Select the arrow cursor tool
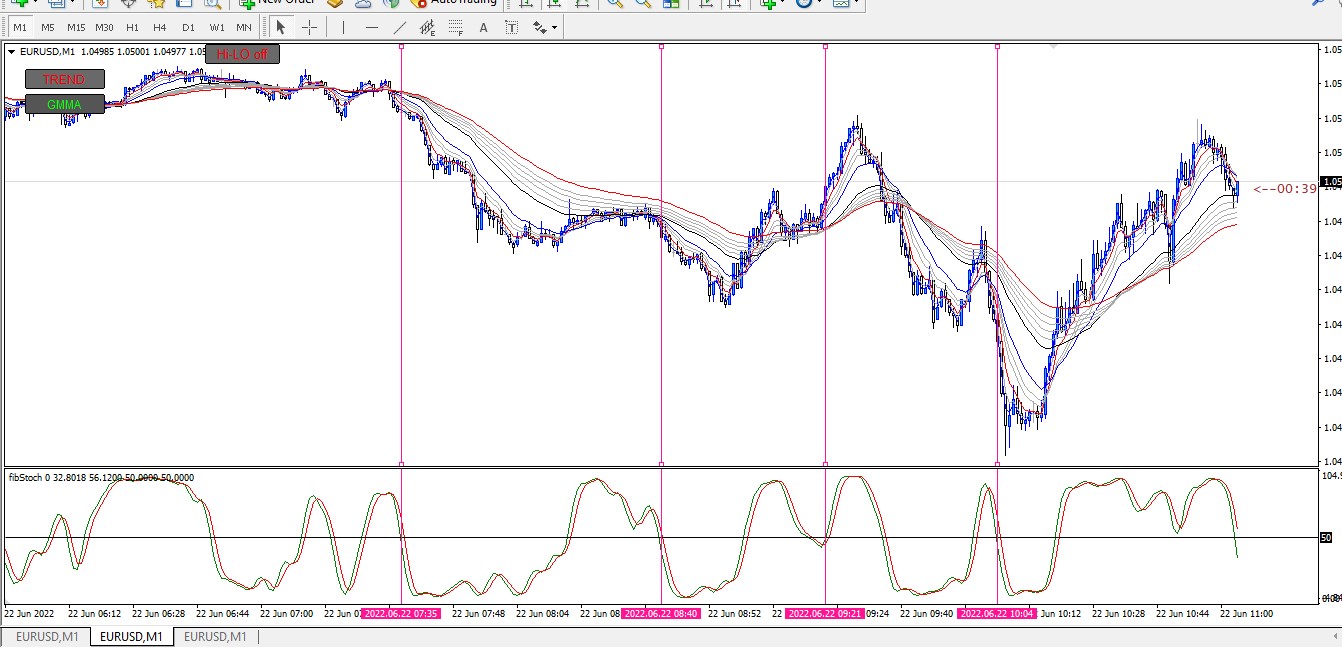Image resolution: width=1342 pixels, height=648 pixels. (281, 27)
